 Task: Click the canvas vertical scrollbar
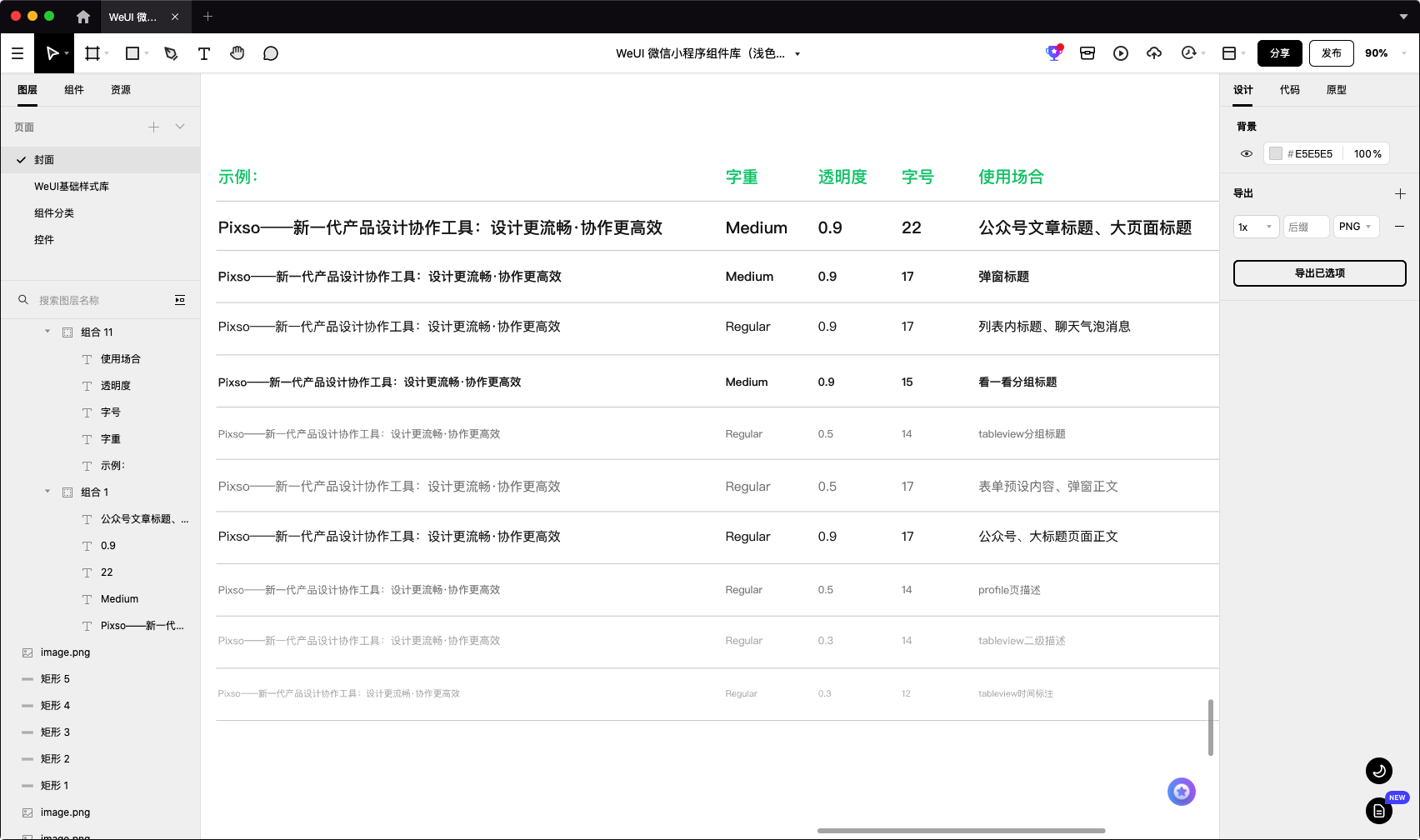click(1210, 727)
